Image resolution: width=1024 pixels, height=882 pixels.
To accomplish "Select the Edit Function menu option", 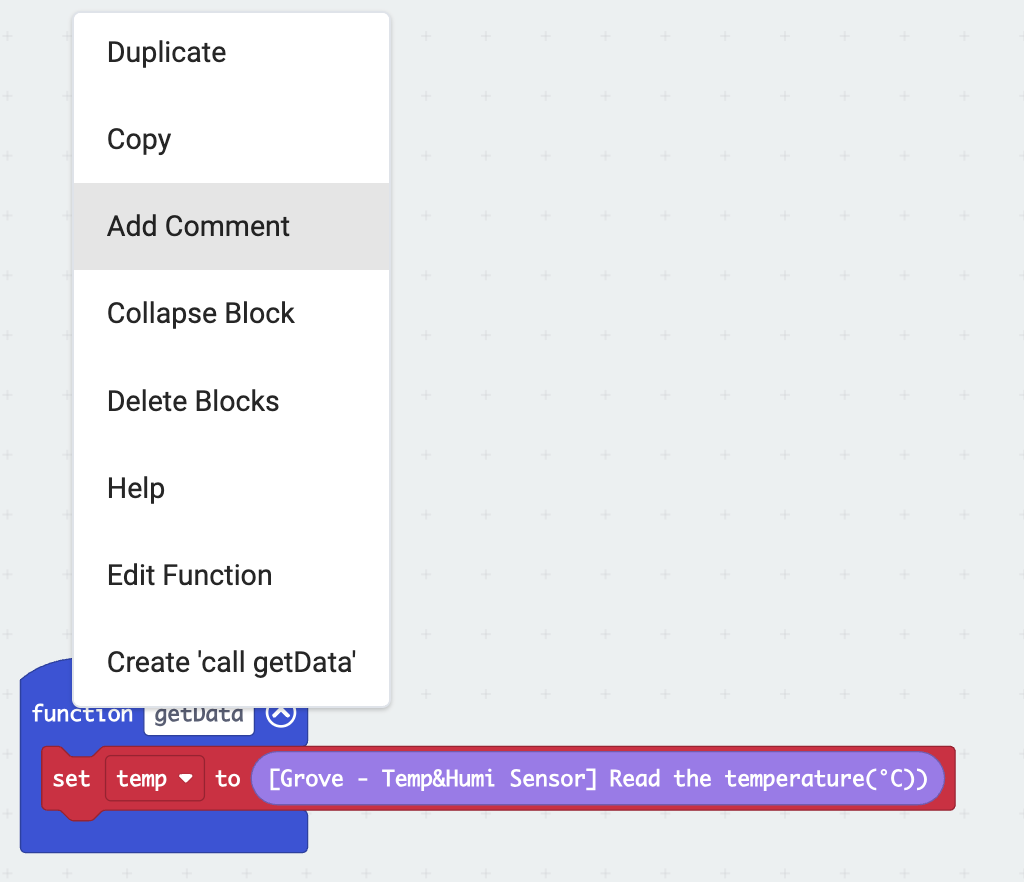I will click(190, 575).
